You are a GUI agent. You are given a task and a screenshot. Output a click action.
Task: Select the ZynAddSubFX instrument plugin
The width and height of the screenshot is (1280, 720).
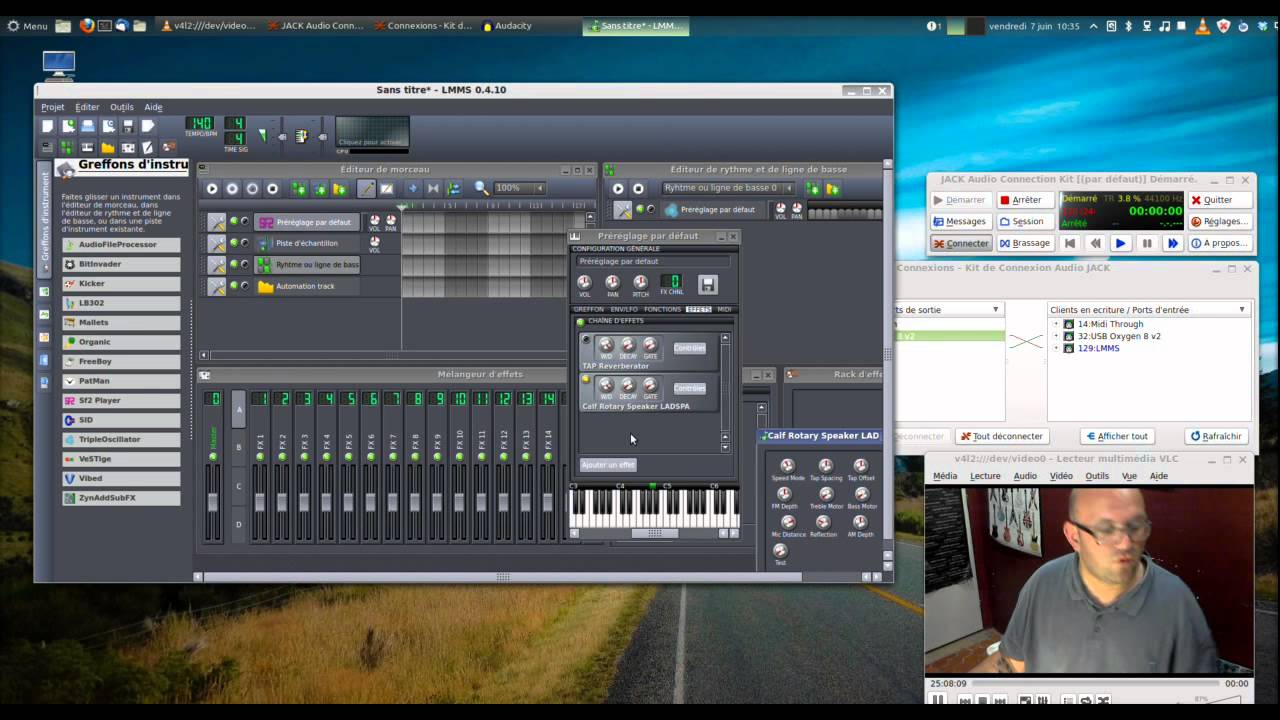[x=121, y=497]
